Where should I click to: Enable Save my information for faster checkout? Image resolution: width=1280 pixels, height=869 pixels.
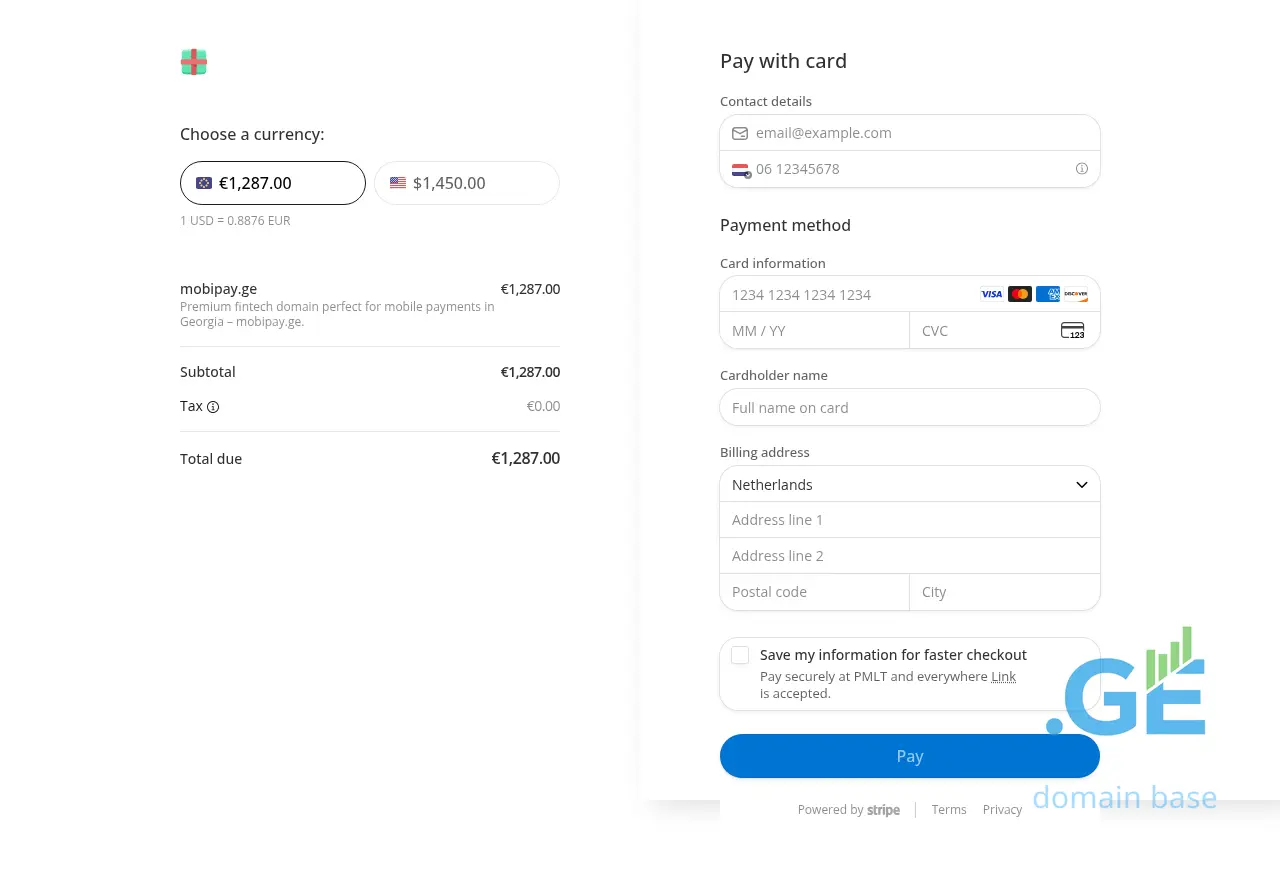pos(740,655)
